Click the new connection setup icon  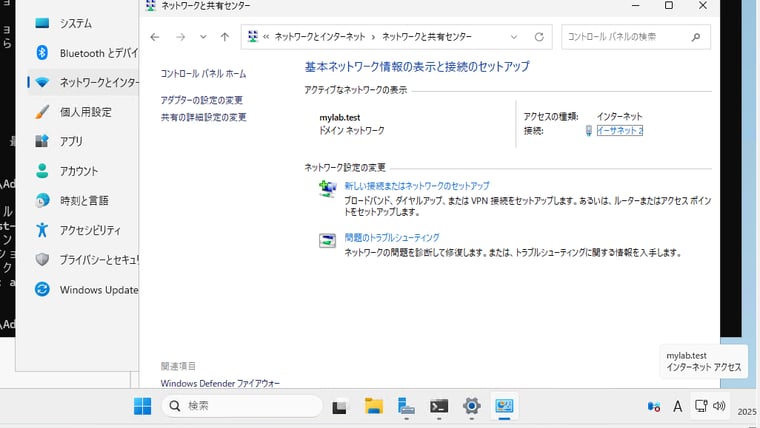(x=327, y=188)
